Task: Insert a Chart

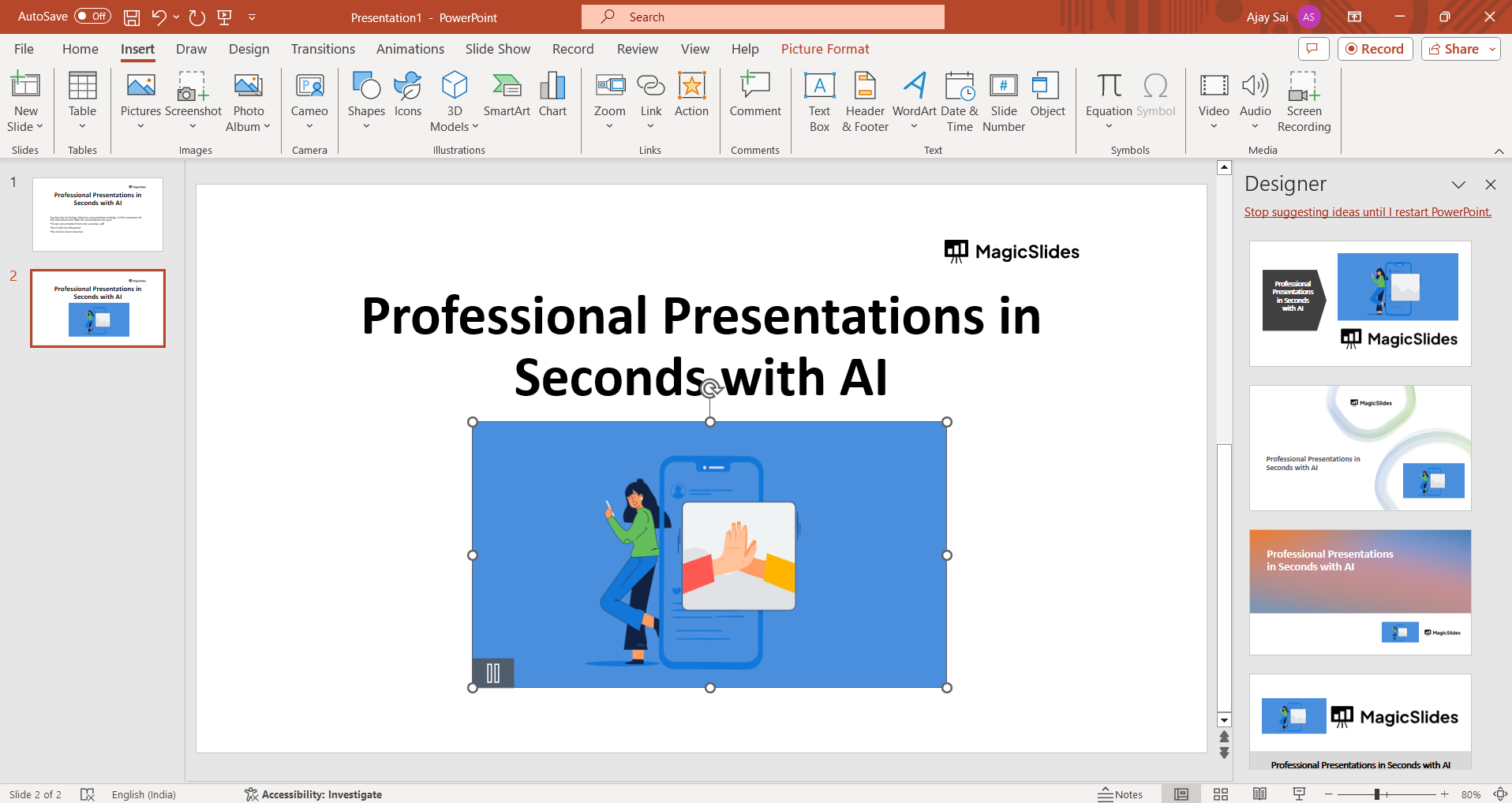Action: coord(552,95)
